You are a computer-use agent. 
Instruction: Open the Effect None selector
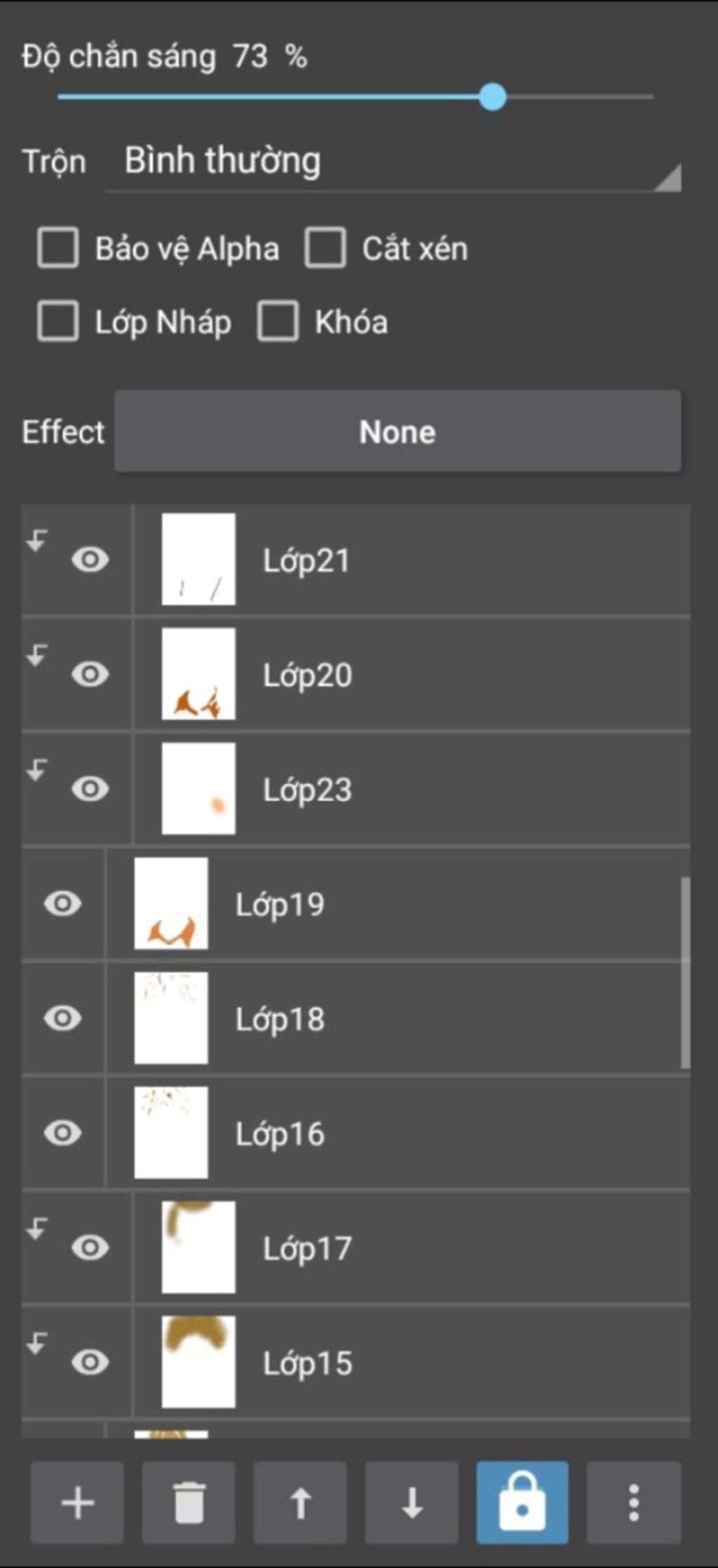point(398,431)
